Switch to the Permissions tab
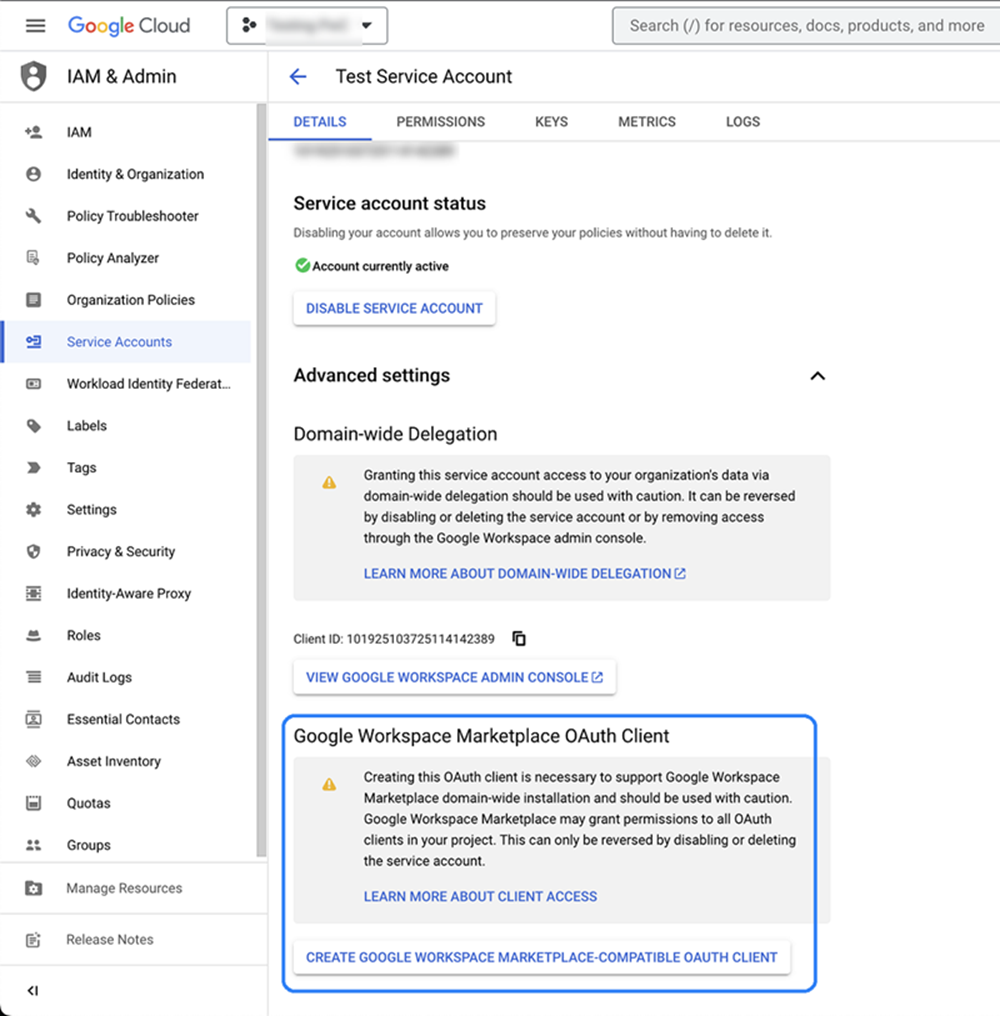This screenshot has width=1000, height=1016. (x=440, y=122)
